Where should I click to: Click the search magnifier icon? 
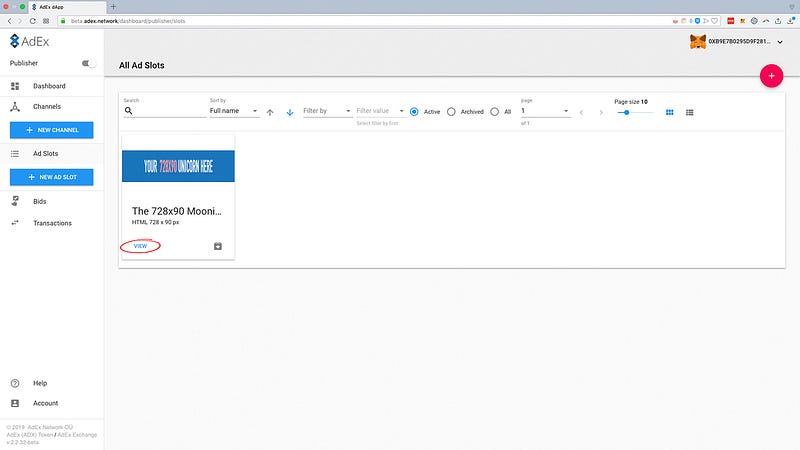(x=129, y=111)
